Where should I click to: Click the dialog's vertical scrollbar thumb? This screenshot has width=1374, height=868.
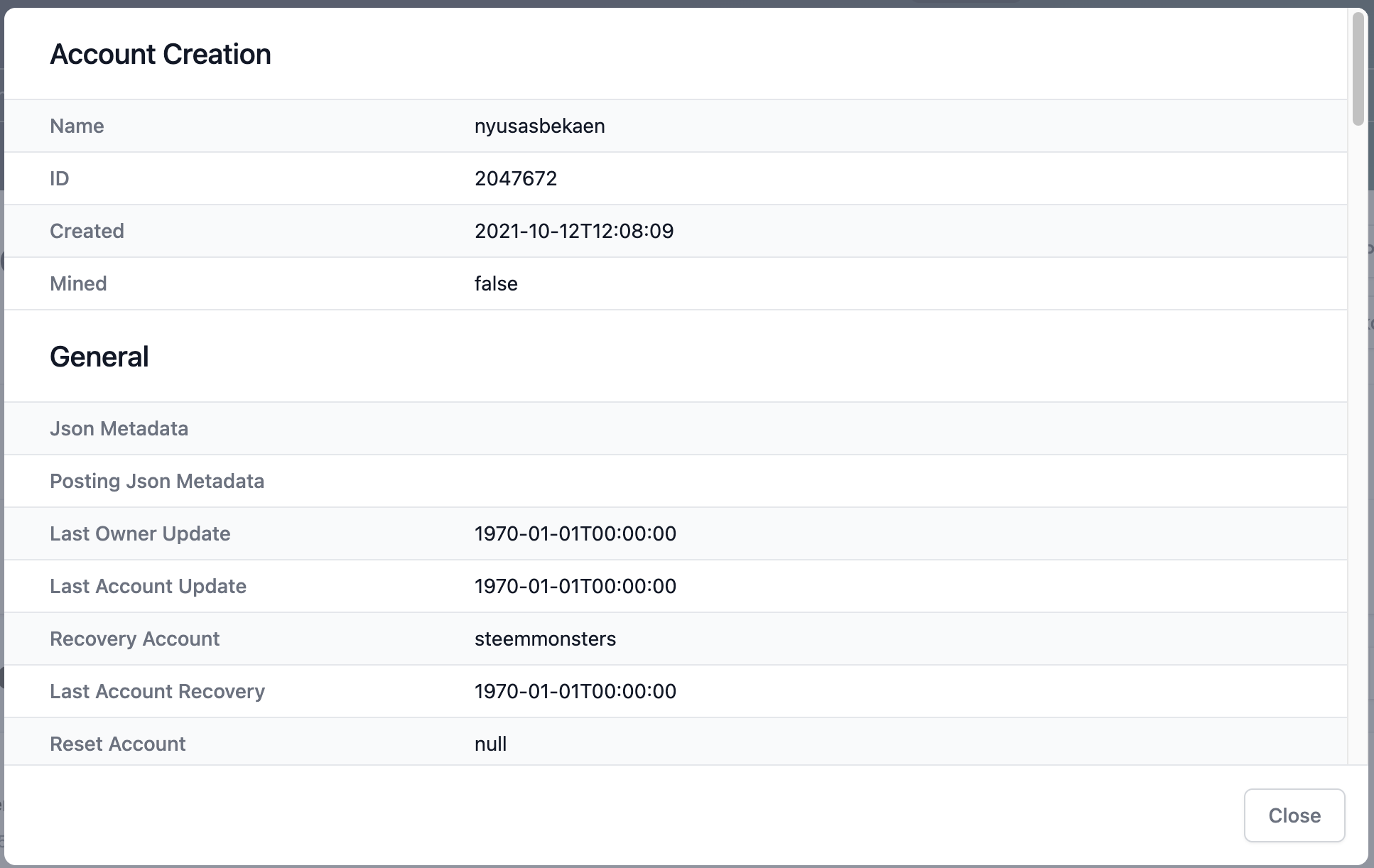pos(1358,70)
